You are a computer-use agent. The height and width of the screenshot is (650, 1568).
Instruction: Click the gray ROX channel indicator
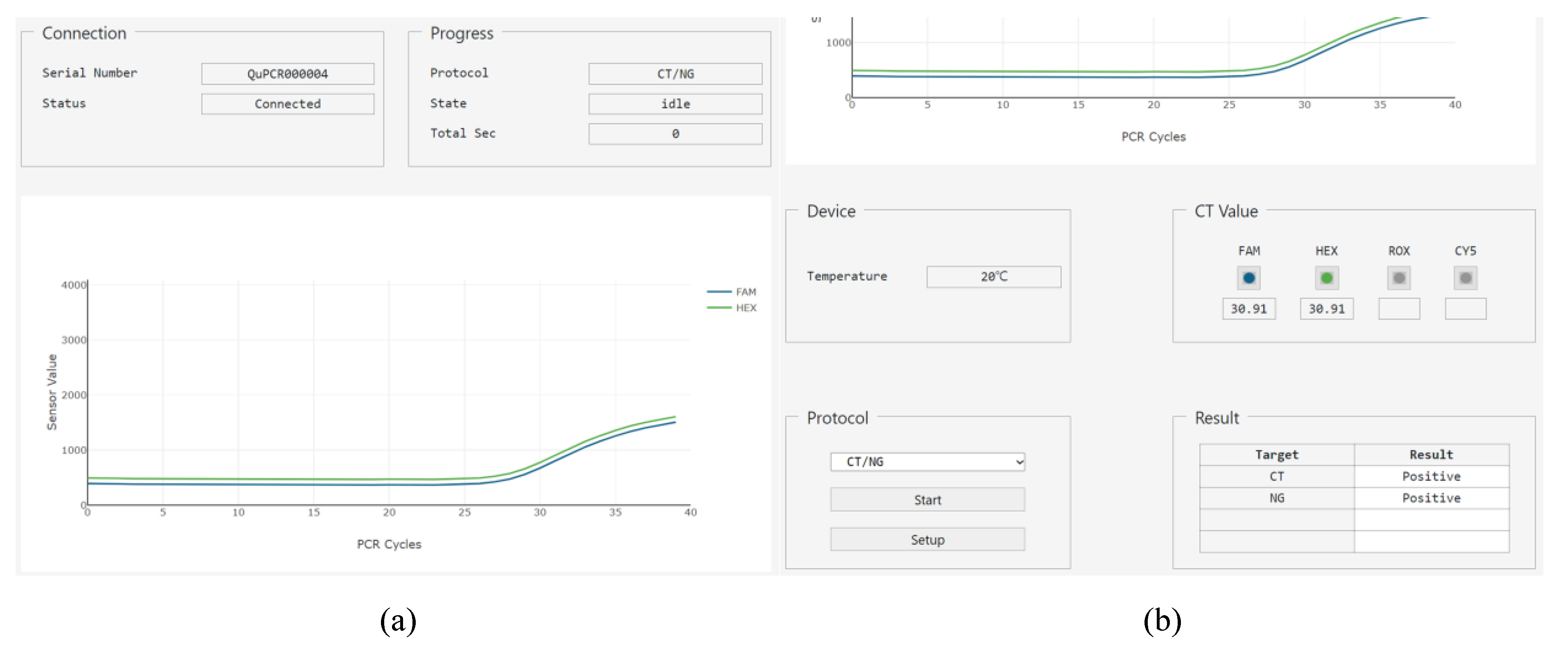1399,278
